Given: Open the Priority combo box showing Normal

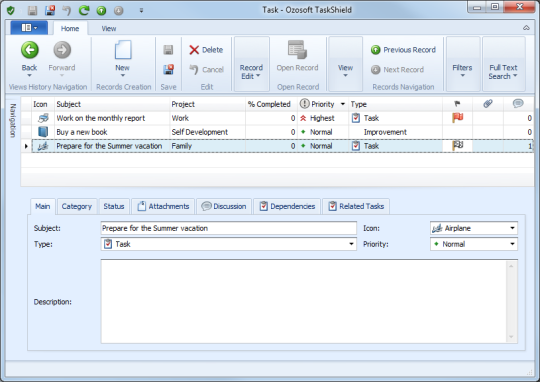Looking at the screenshot, I should [x=474, y=244].
